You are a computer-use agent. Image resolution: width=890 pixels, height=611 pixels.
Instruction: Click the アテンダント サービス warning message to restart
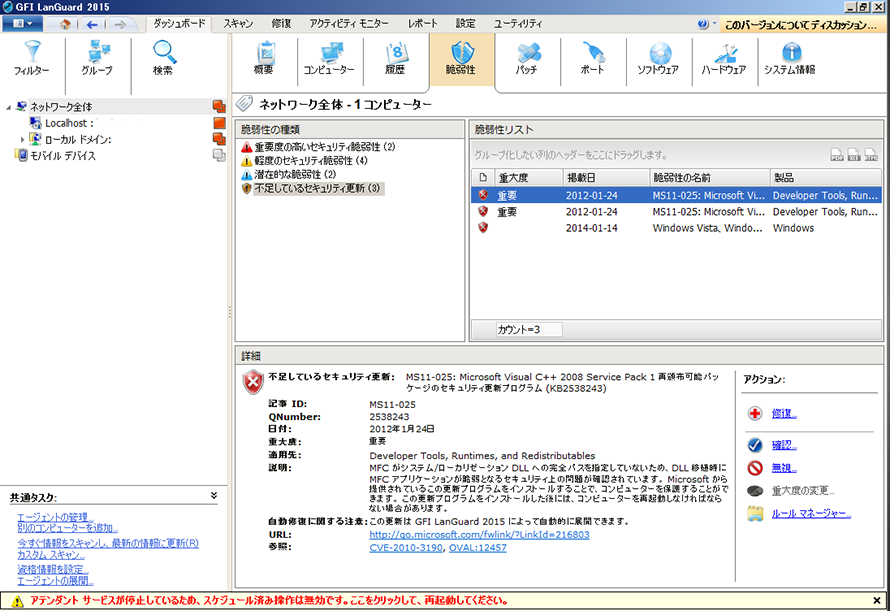pyautogui.click(x=270, y=600)
